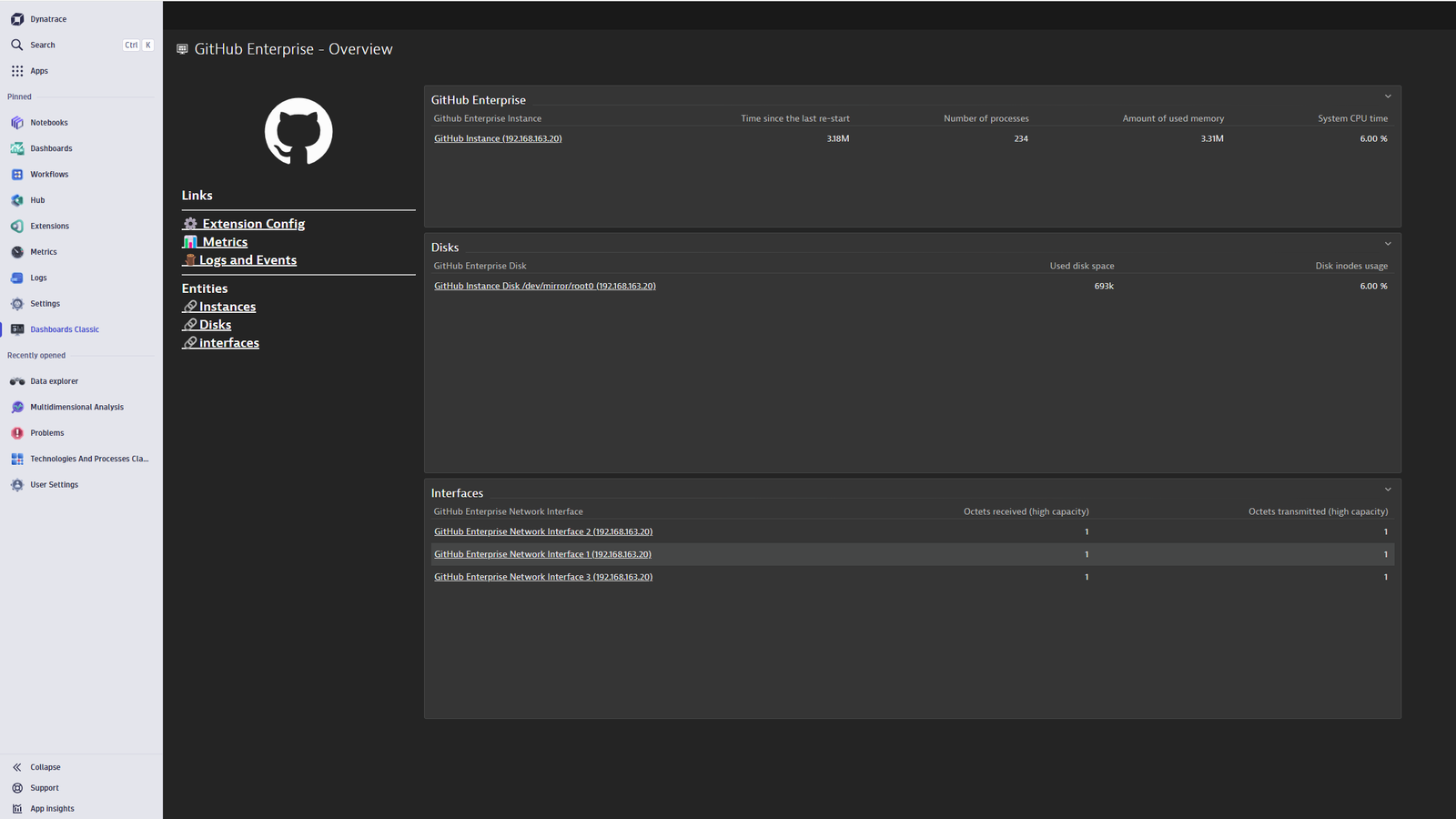The image size is (1456, 819).
Task: Click the GitHub Octocat logo image
Action: 298,132
